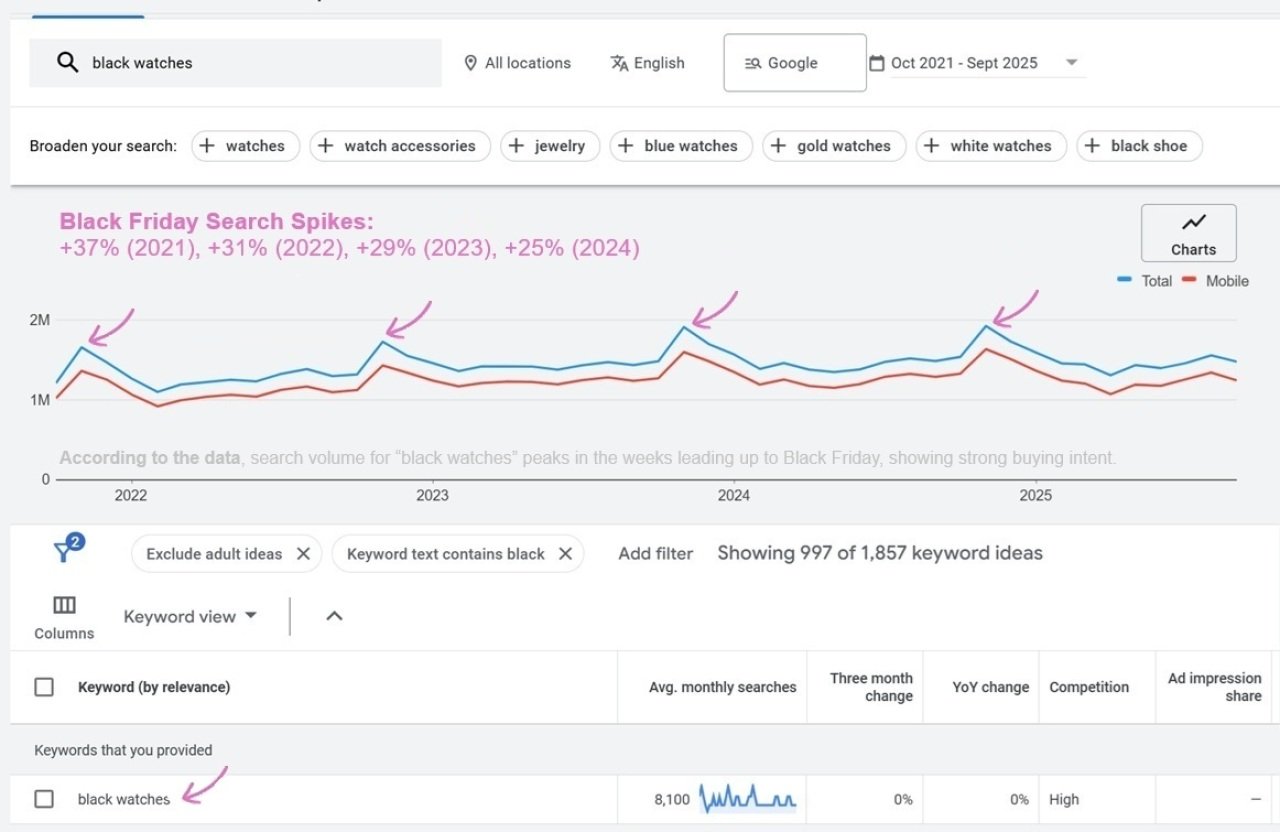
Task: Click the search network icon beside Google
Action: 755,62
